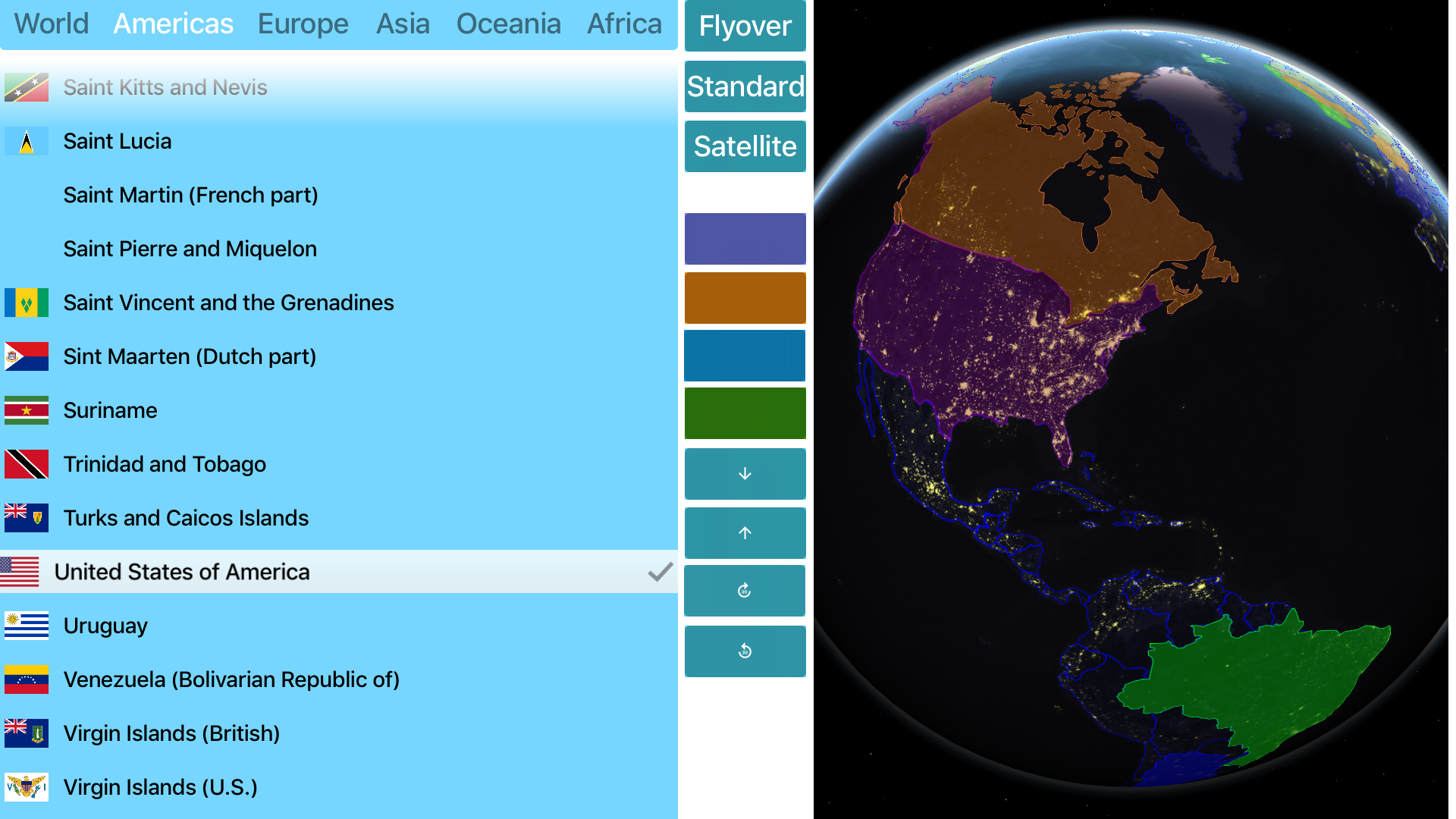
Task: Choose Uruguay from the list
Action: coord(339,626)
